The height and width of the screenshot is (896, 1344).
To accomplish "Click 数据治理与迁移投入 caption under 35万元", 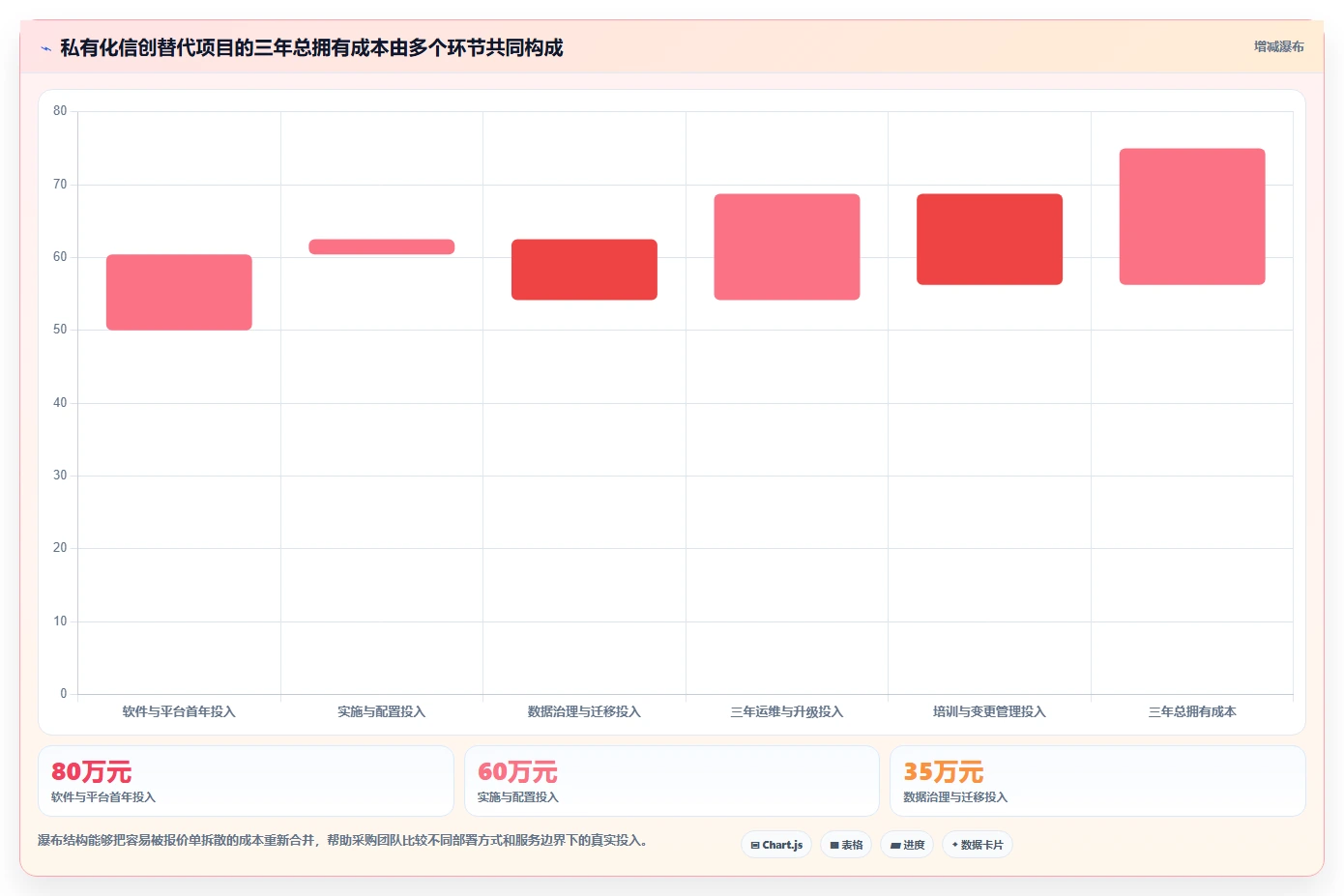I will pos(955,797).
